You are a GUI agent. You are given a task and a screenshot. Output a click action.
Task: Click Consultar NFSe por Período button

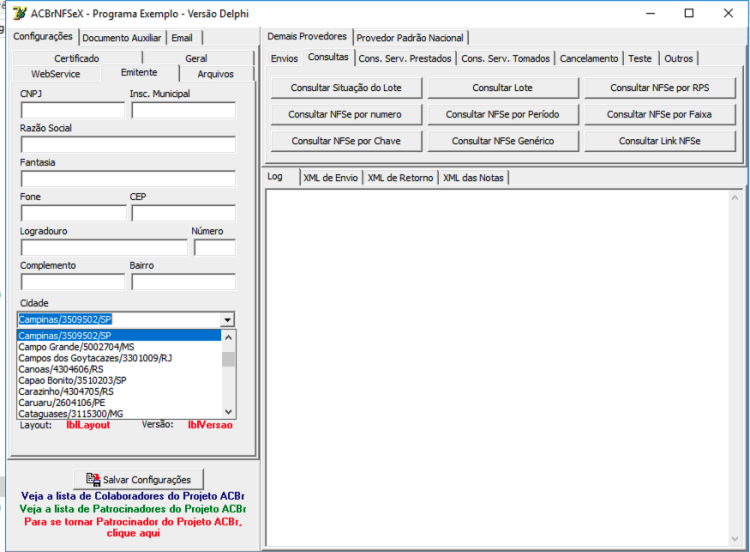503,115
